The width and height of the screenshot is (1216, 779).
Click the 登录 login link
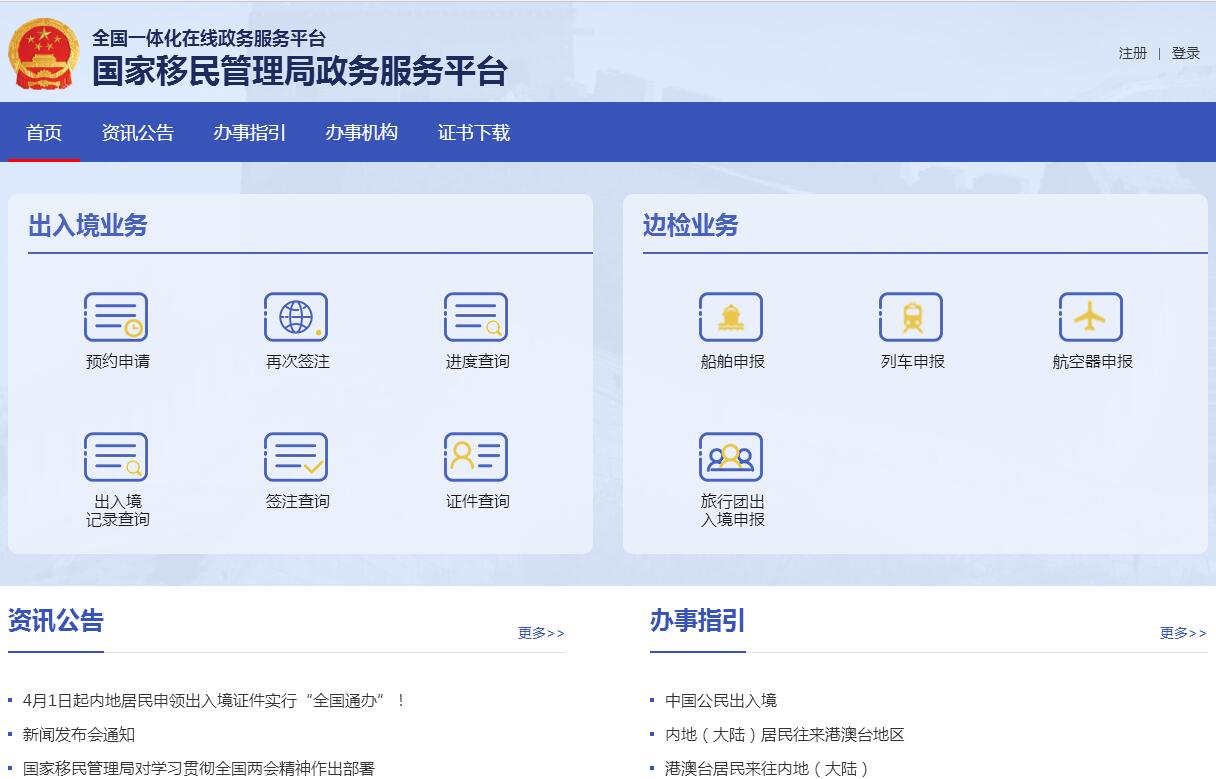point(1186,54)
